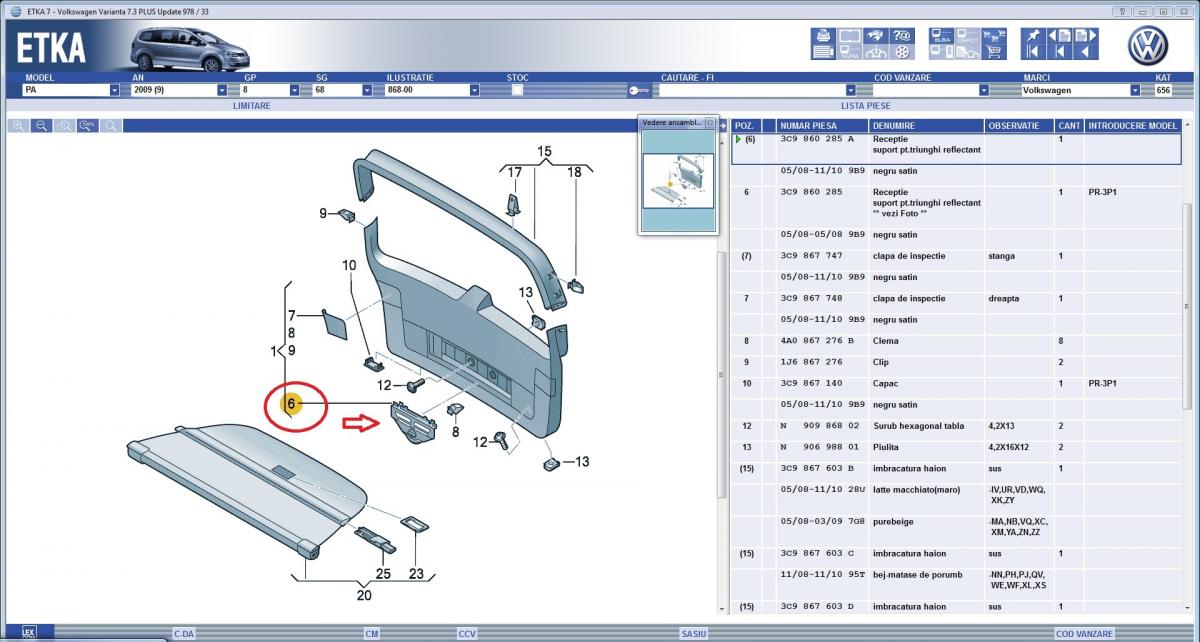Image resolution: width=1200 pixels, height=642 pixels.
Task: Select part number 3C9 867 748
Action: (x=811, y=298)
